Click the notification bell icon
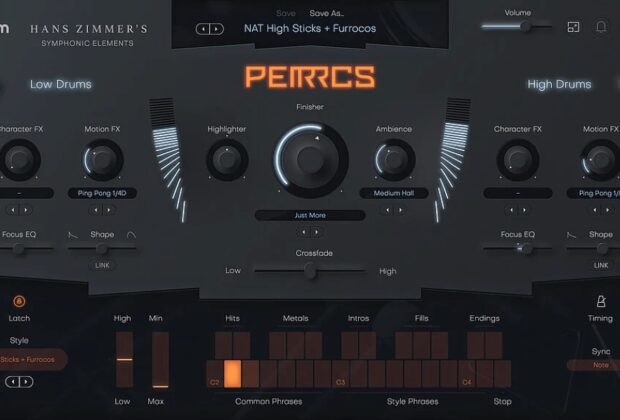620x420 pixels. [601, 27]
